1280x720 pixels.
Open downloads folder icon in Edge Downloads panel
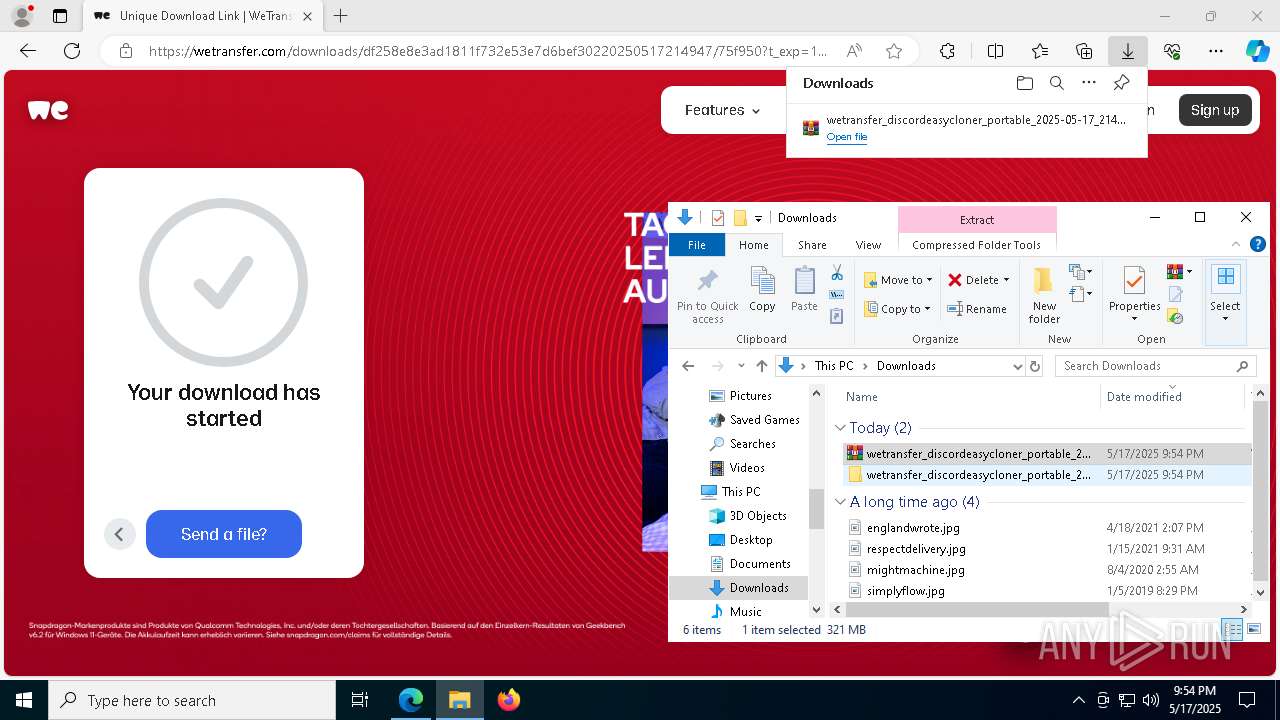(x=1024, y=83)
